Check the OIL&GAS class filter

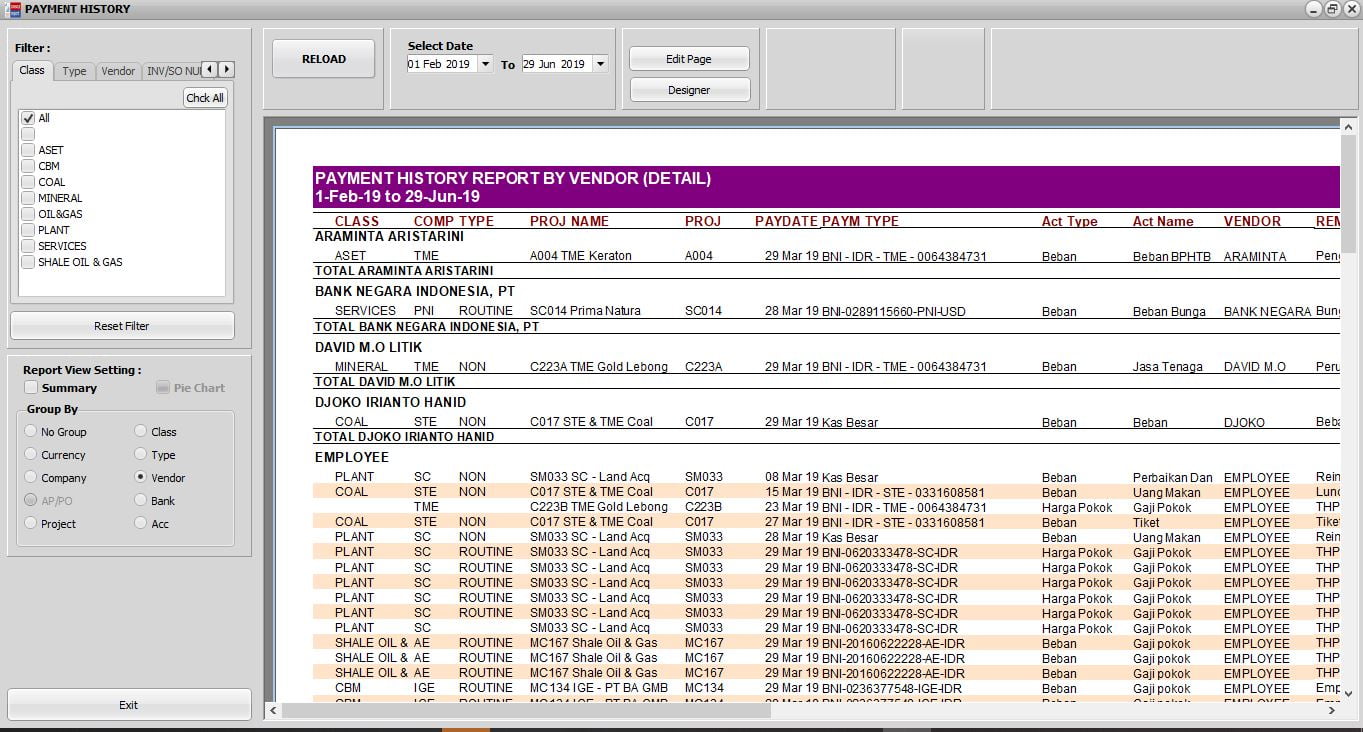coord(28,214)
